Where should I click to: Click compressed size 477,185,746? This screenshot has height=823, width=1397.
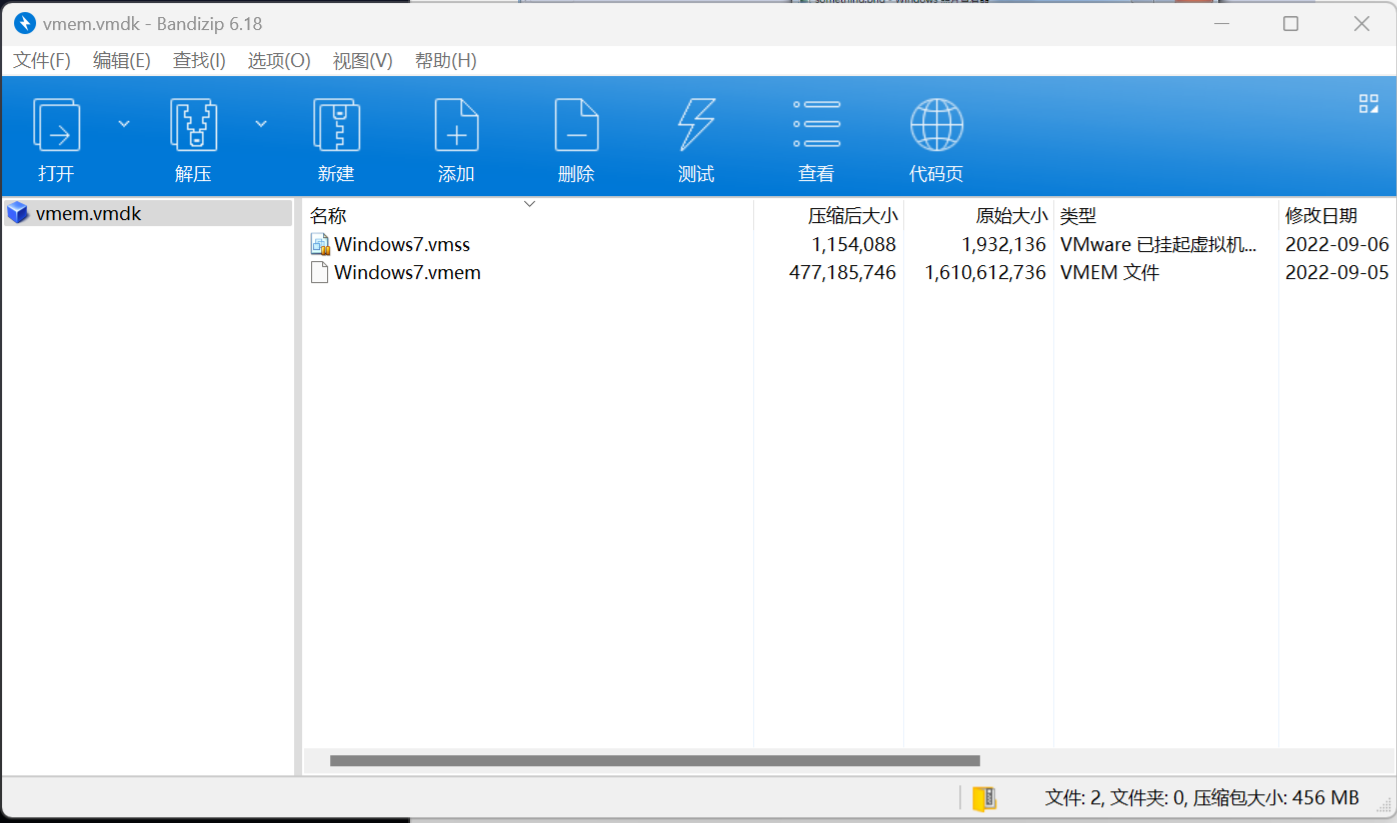pyautogui.click(x=843, y=272)
